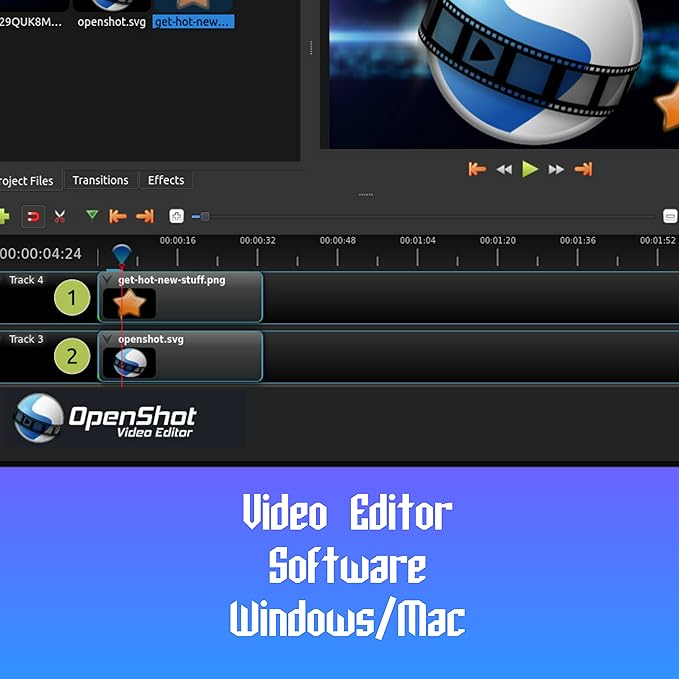The image size is (679, 679).
Task: Click the 00:00:32 mark on the ruler
Action: tap(258, 240)
